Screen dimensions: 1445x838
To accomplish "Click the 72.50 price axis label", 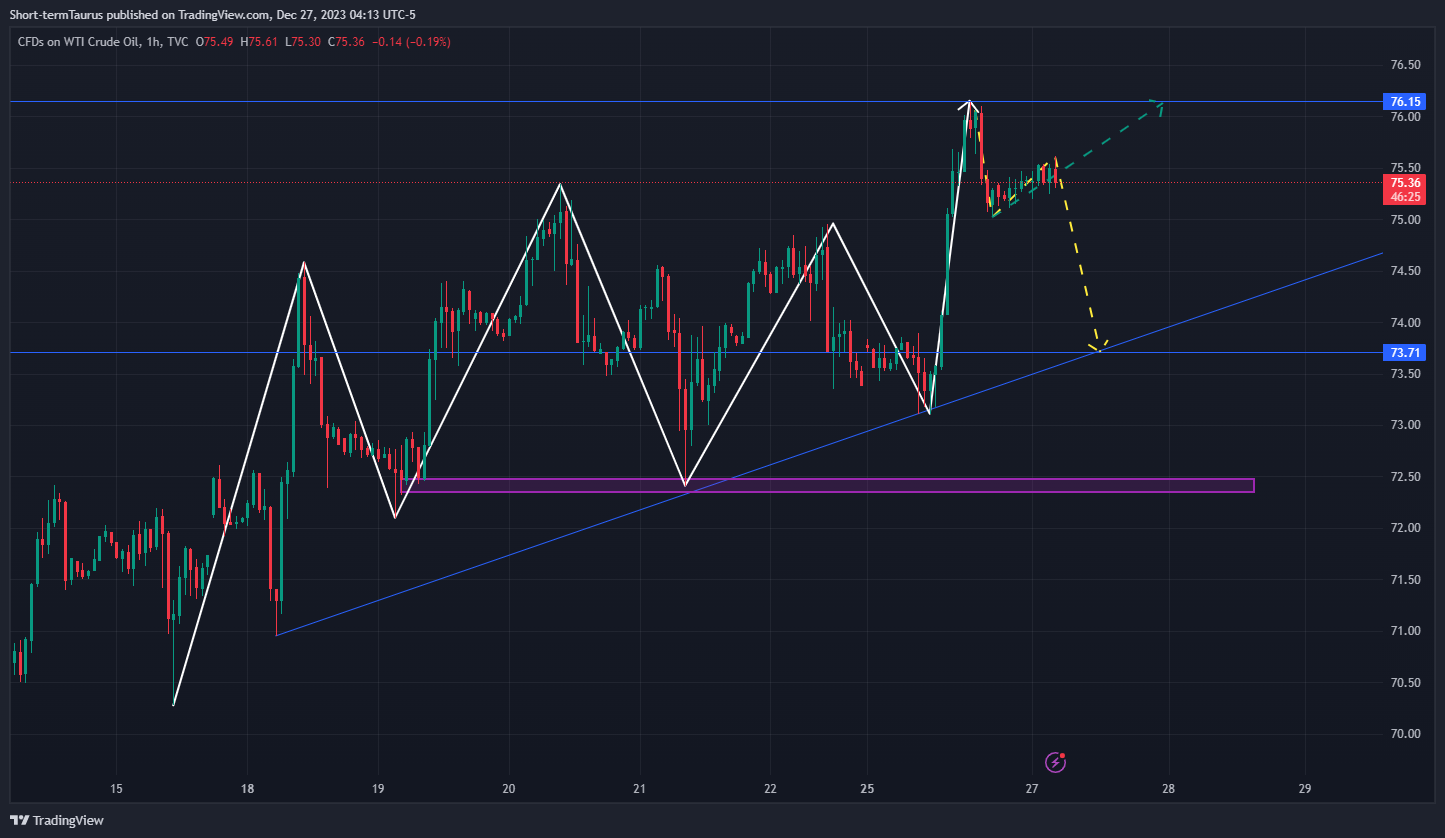I will [1405, 477].
